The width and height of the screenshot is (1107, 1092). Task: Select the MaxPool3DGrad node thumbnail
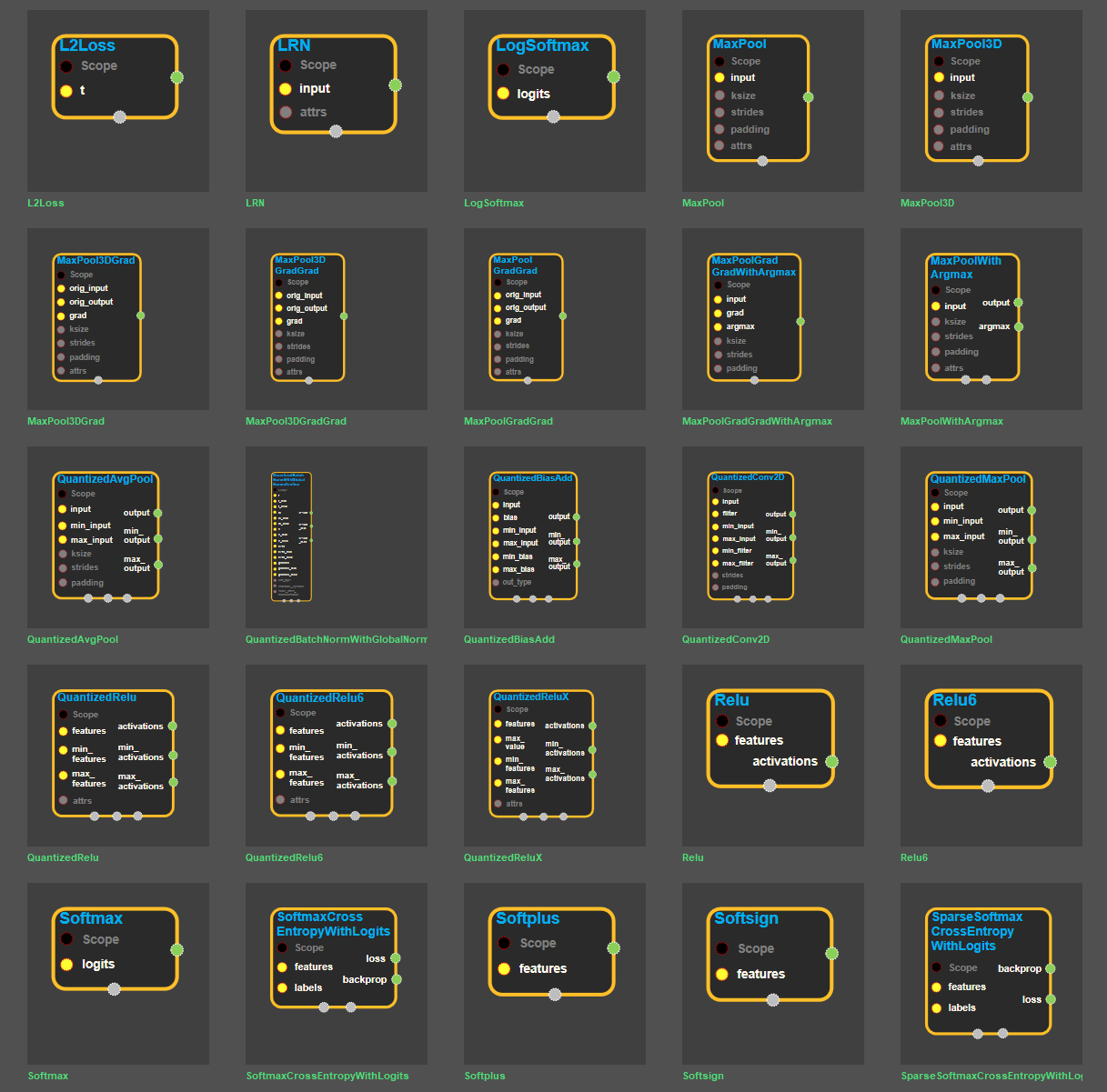(118, 318)
